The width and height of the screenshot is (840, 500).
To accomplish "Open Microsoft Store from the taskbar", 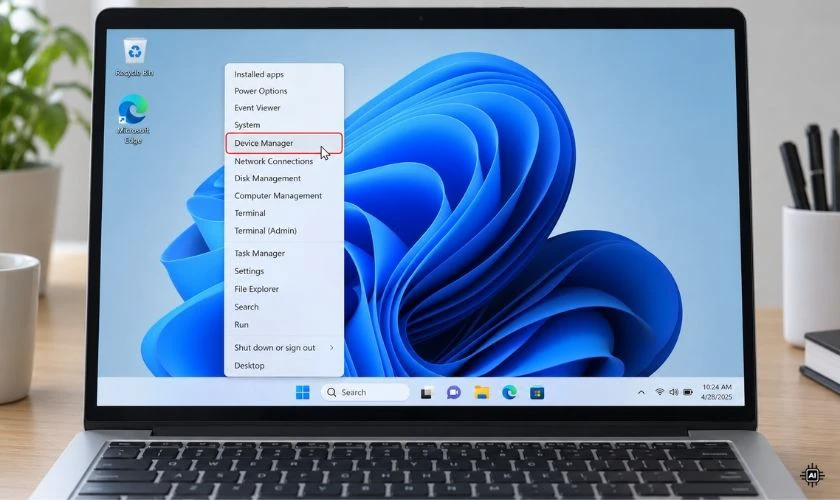I will pos(537,393).
